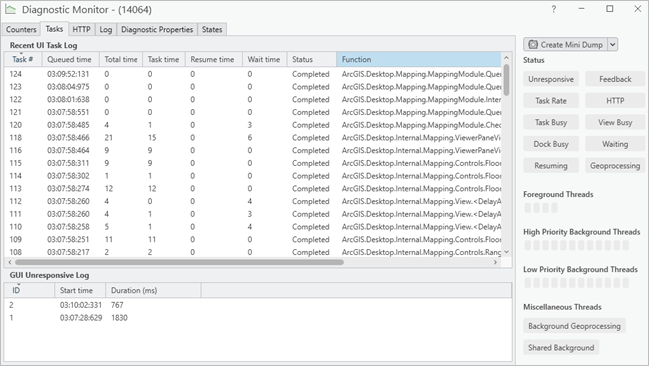Expand the Create Mini Dump dropdown arrow
Viewport: 649px width, 366px height.
pos(613,45)
